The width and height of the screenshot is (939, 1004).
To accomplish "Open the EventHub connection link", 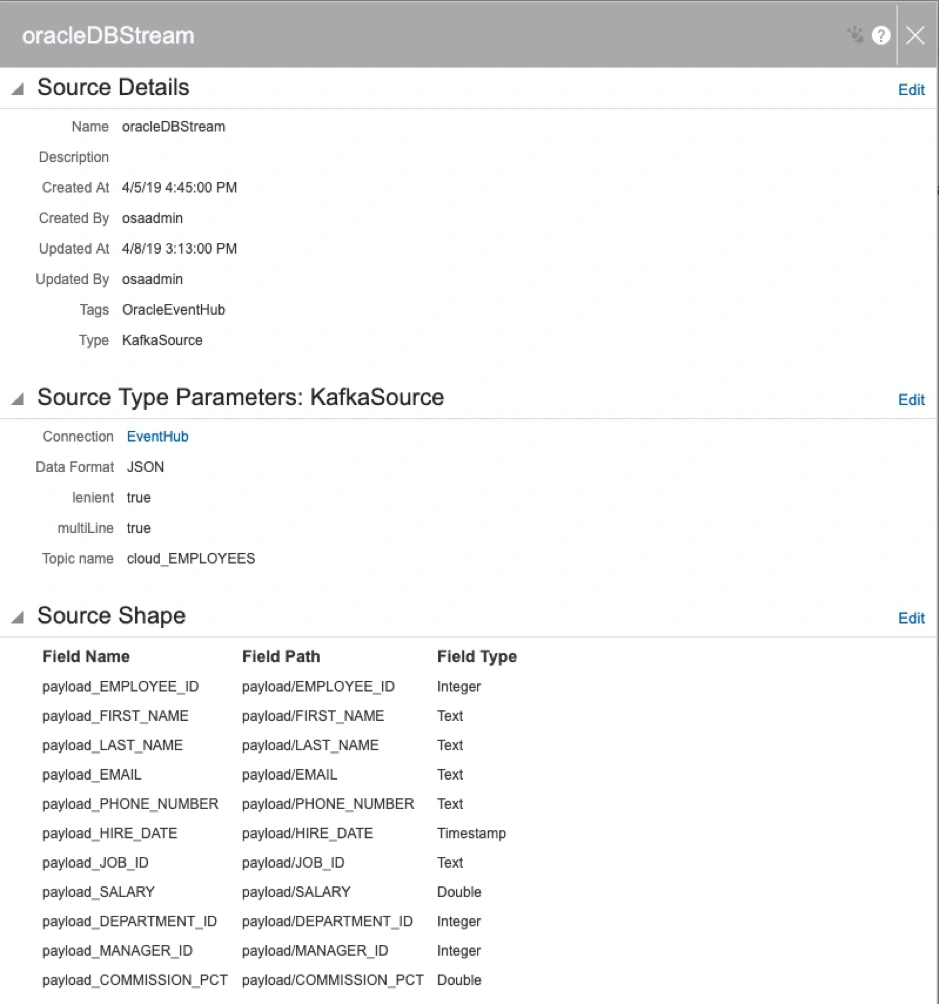I will tap(158, 437).
